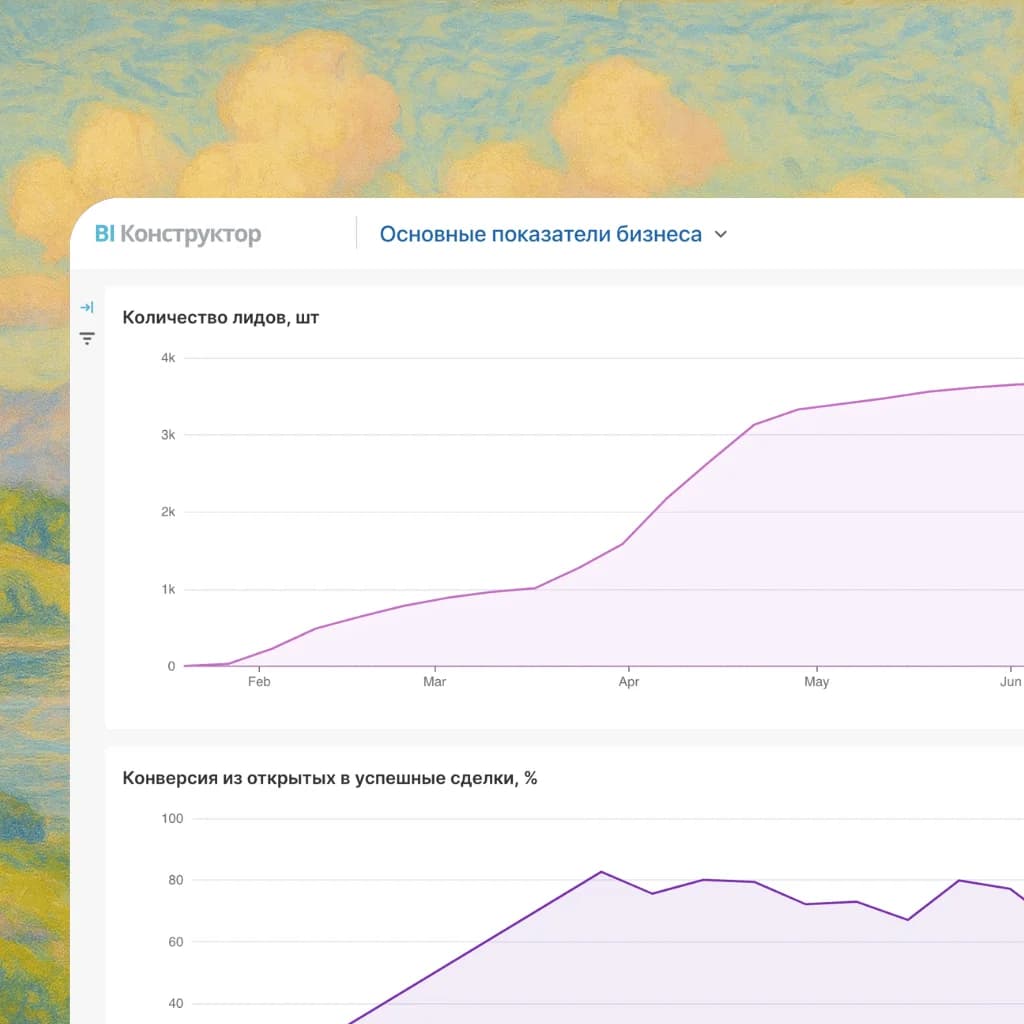The height and width of the screenshot is (1024, 1024).
Task: Click the purple conversion line peak near 80
Action: click(602, 872)
